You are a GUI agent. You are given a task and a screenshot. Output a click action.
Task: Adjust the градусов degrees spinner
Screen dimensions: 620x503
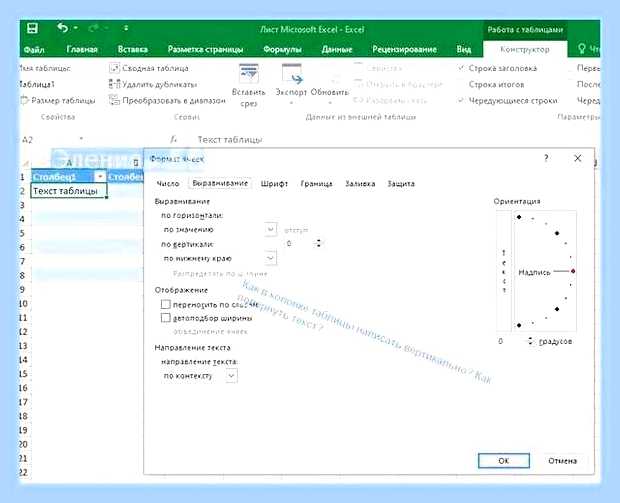point(531,341)
